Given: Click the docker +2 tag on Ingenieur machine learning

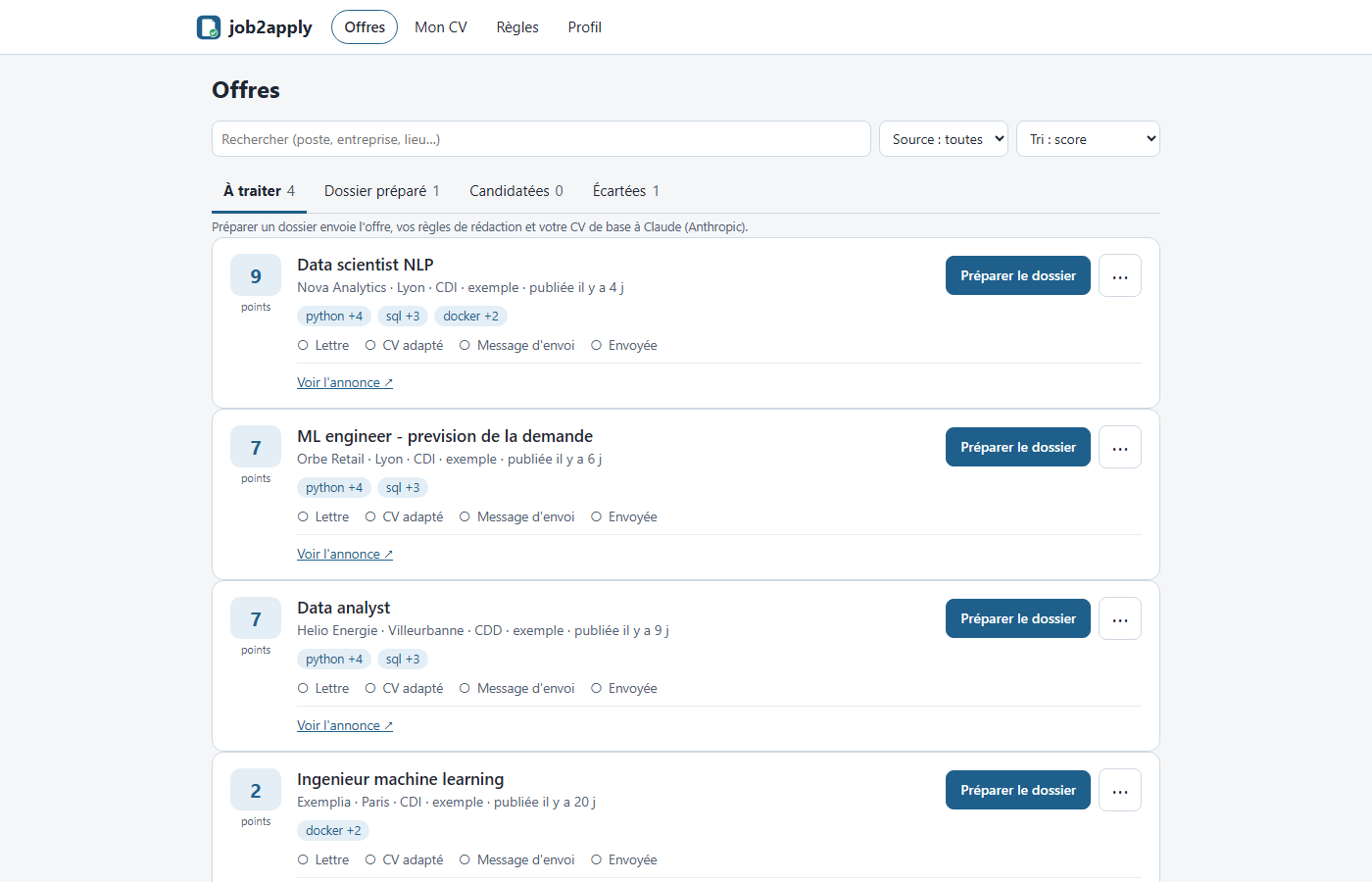Looking at the screenshot, I should pos(333,831).
